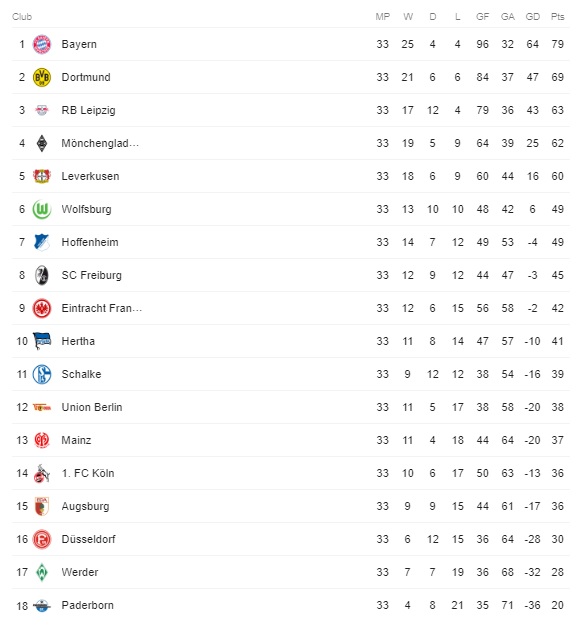Click the Leverkusen club logo

(x=42, y=176)
